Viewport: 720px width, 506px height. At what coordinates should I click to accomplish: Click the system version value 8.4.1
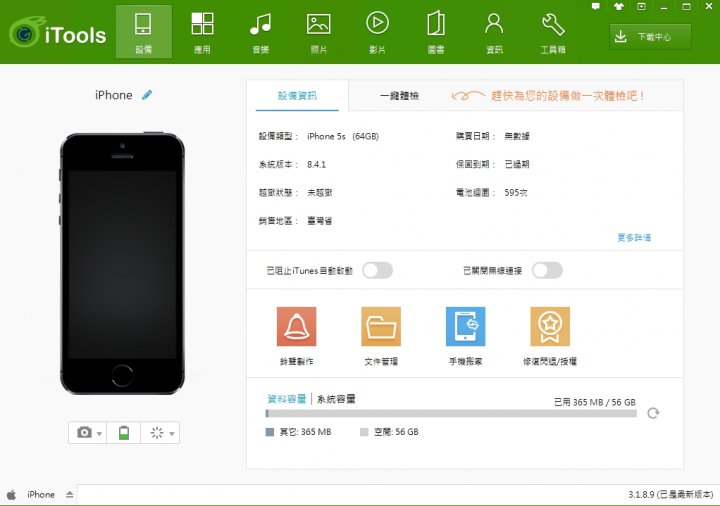pos(316,164)
